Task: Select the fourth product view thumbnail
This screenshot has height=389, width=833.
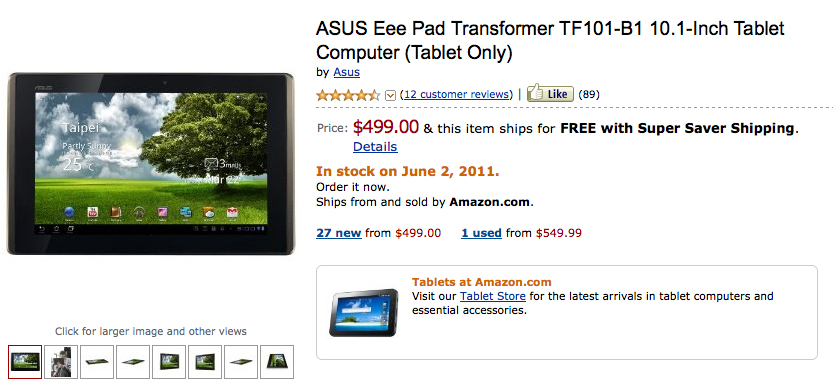Action: click(x=133, y=362)
